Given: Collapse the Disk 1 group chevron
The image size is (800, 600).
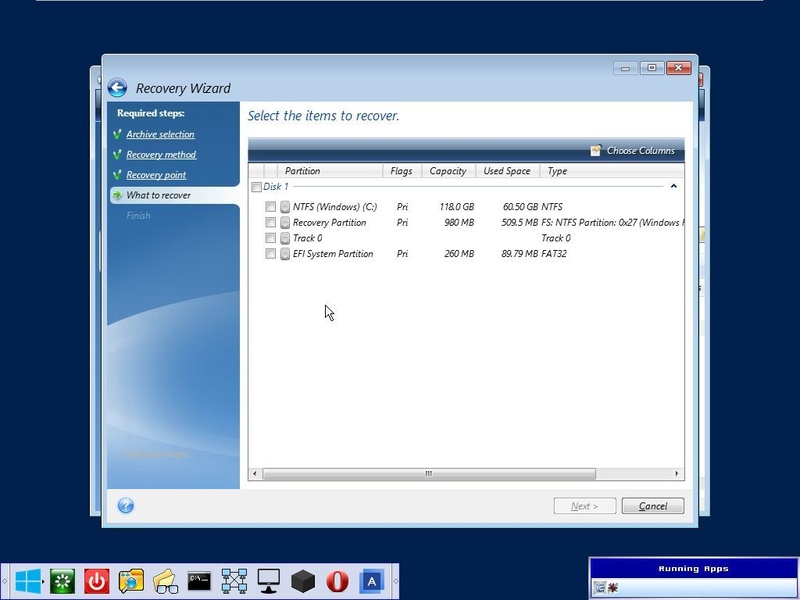Looking at the screenshot, I should [x=673, y=186].
